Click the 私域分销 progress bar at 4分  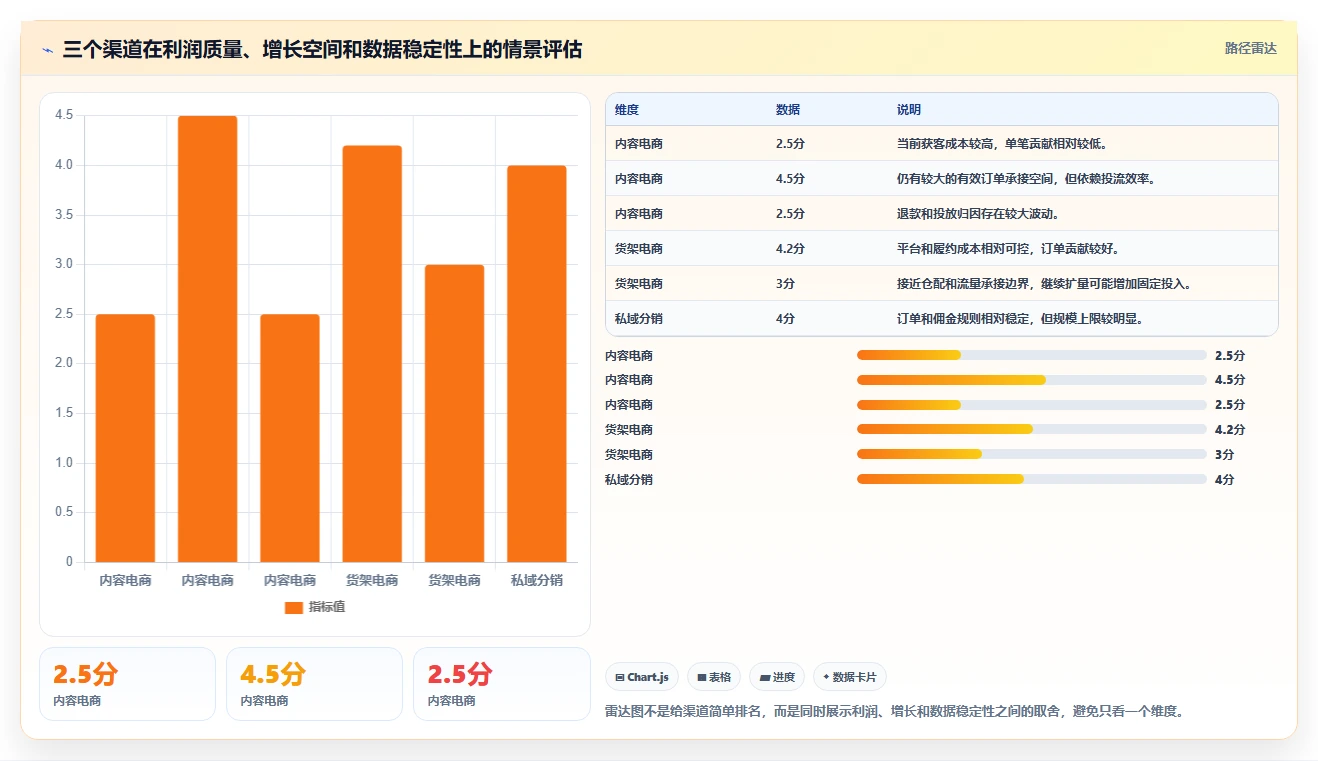[x=1032, y=479]
